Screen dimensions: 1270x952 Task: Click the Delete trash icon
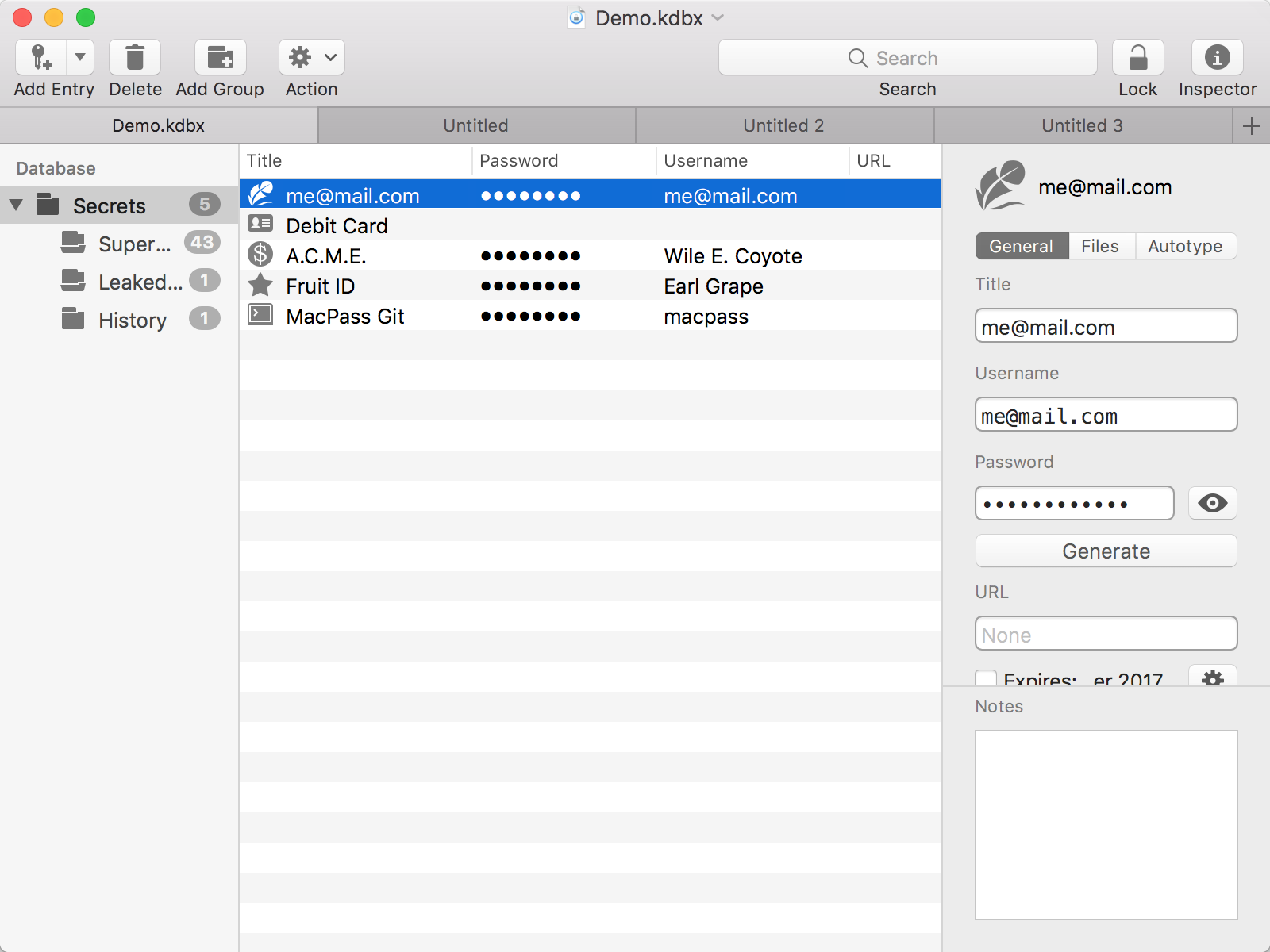(x=135, y=57)
